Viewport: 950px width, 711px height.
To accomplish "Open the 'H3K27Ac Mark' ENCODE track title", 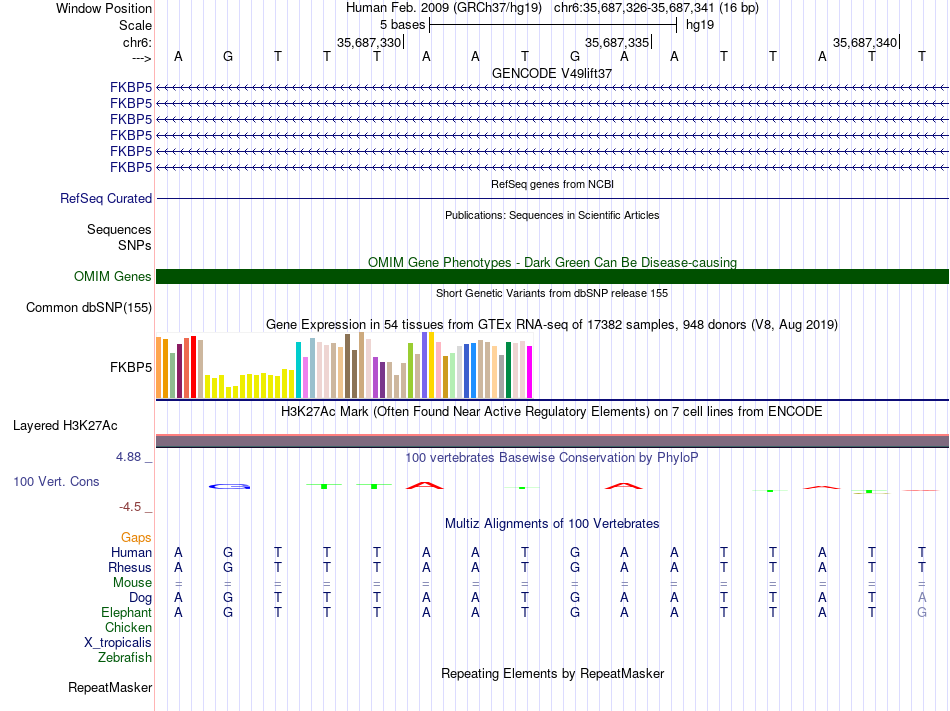I will (552, 412).
